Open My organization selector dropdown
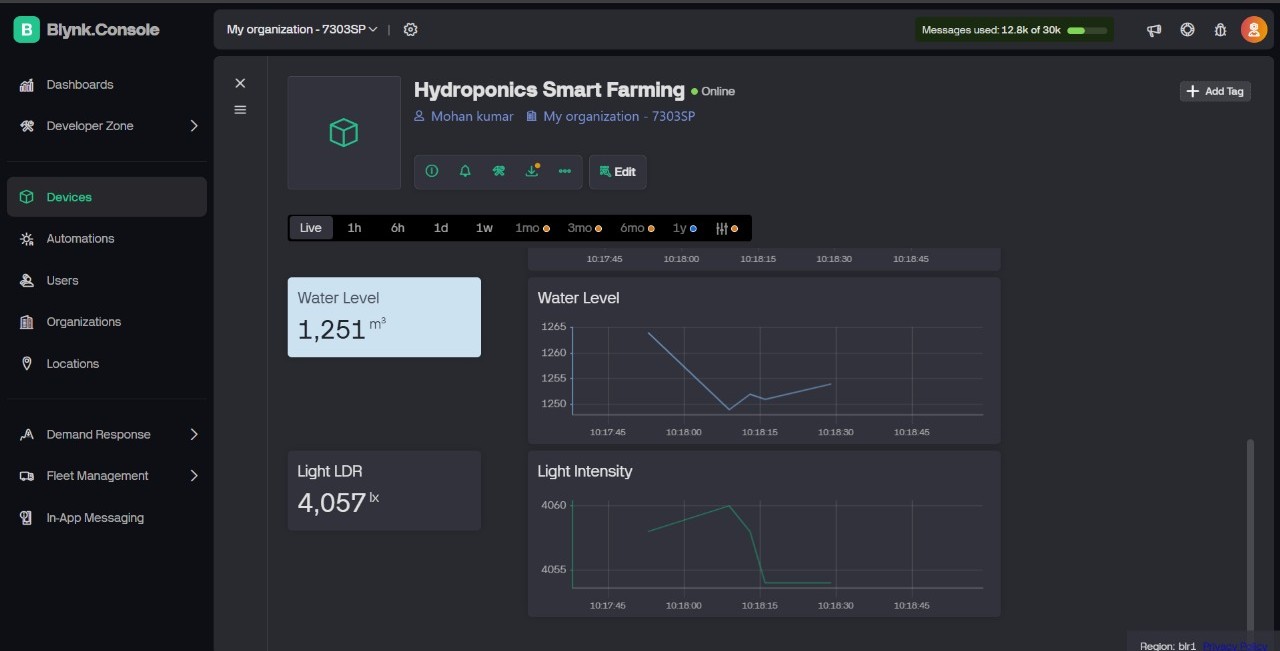 tap(300, 29)
